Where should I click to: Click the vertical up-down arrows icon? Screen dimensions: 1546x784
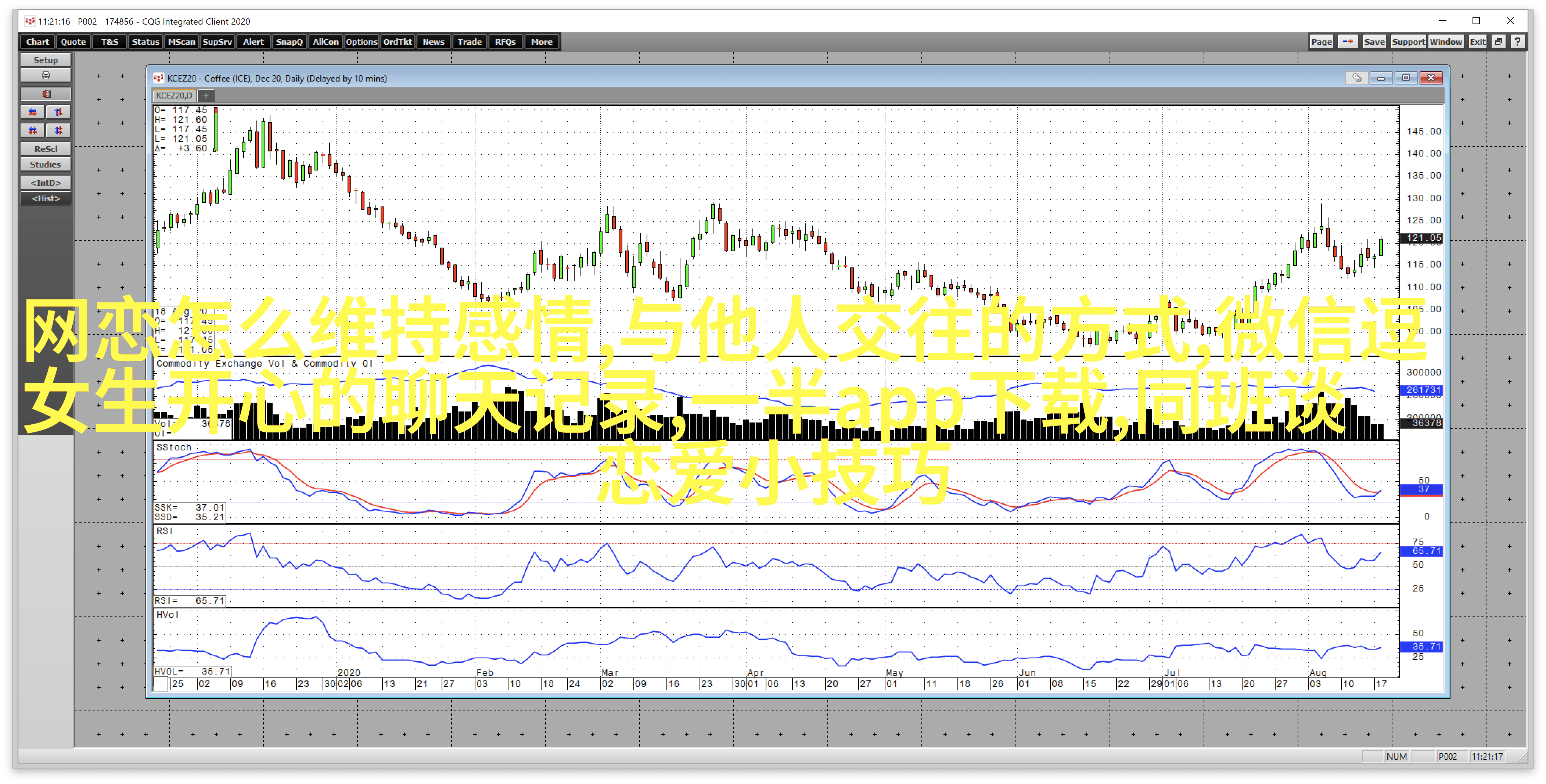[58, 112]
